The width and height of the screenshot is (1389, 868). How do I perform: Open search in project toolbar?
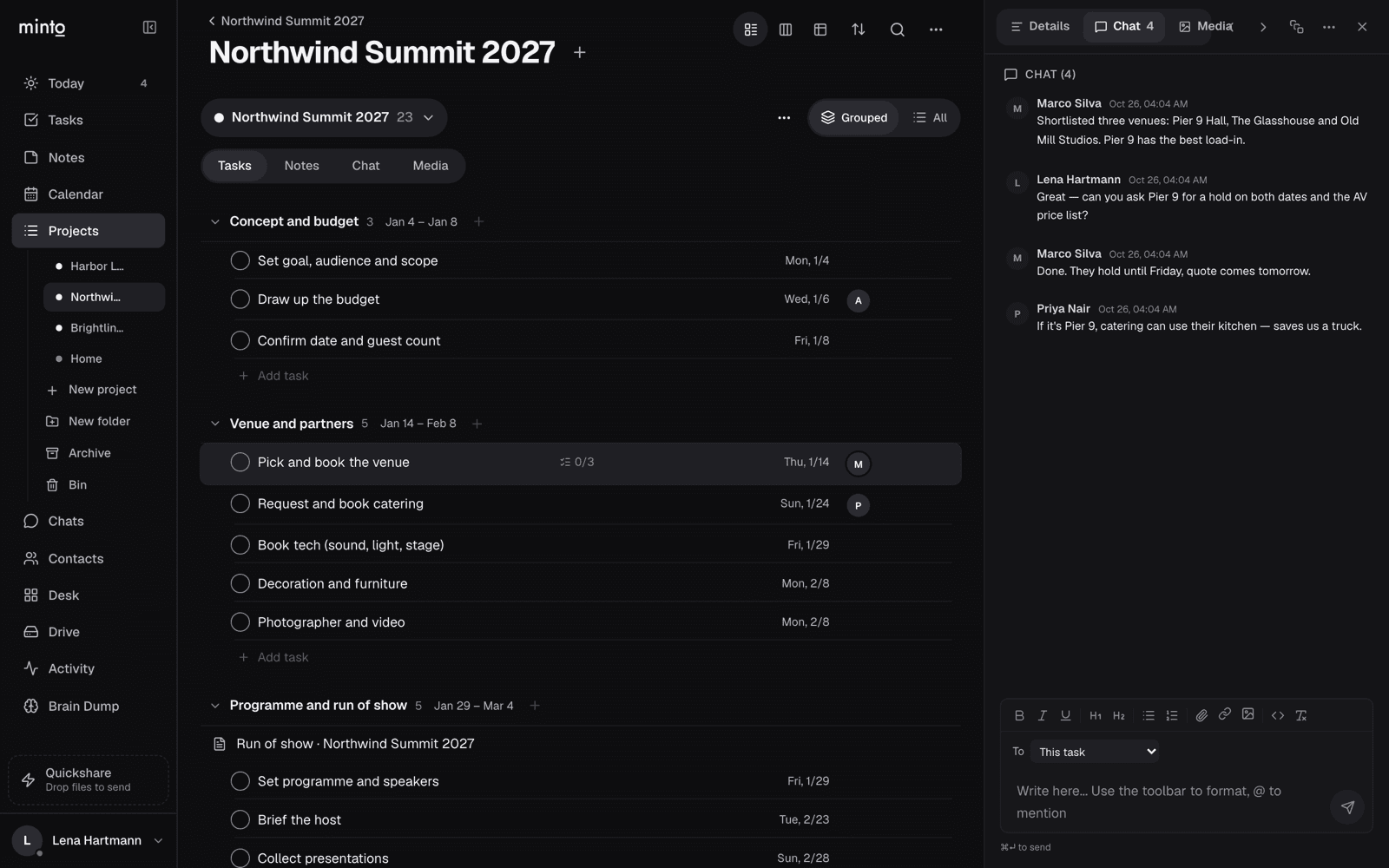tap(898, 30)
